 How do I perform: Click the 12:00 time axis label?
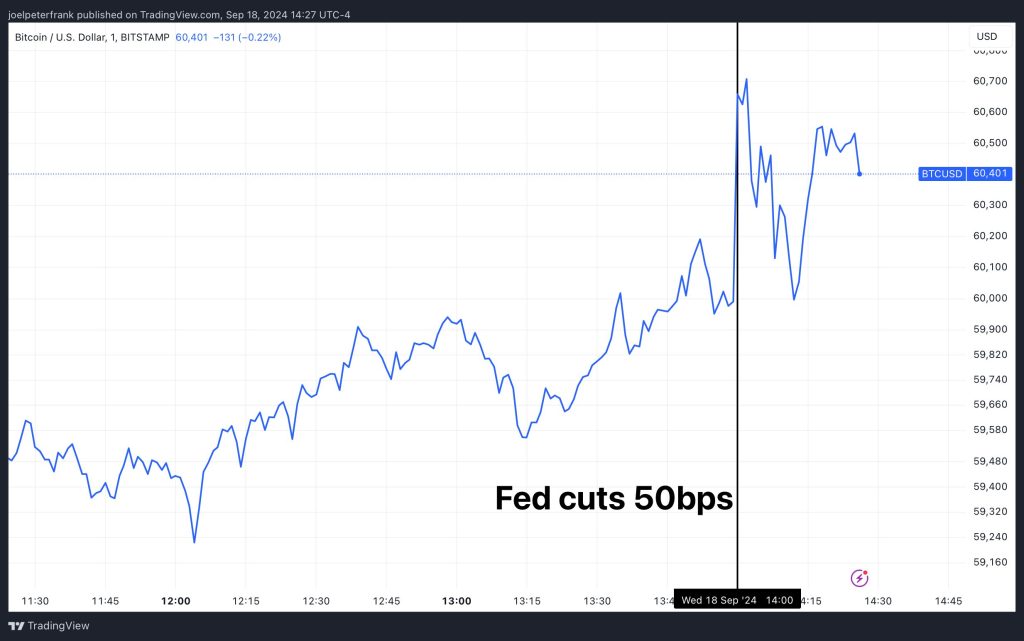click(x=176, y=601)
